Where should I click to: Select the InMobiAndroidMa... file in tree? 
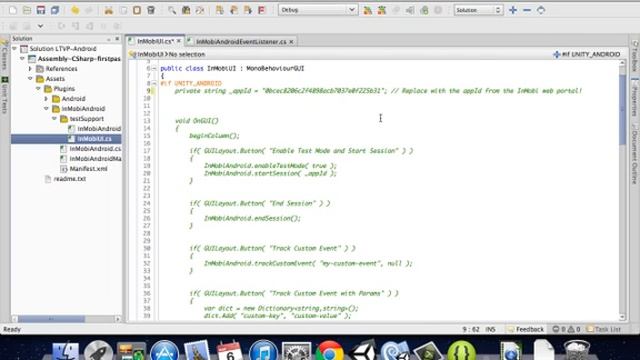point(95,159)
